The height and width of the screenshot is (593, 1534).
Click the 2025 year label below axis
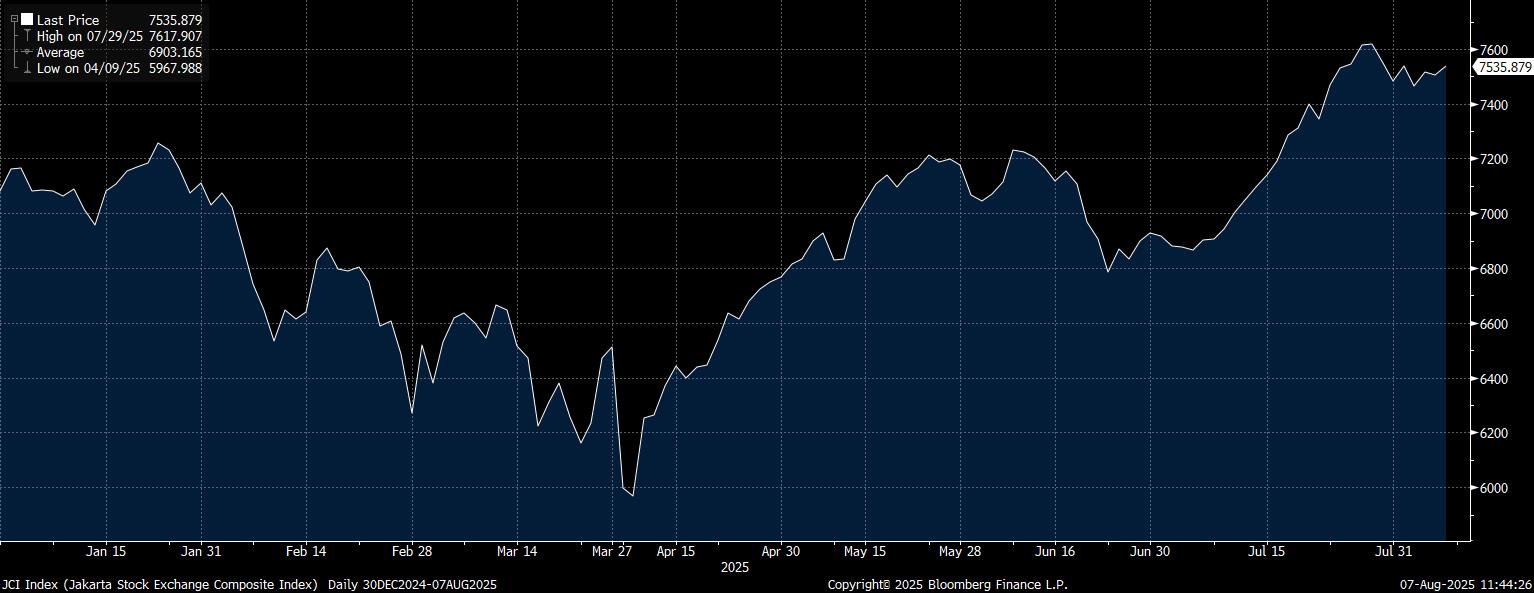(x=735, y=567)
